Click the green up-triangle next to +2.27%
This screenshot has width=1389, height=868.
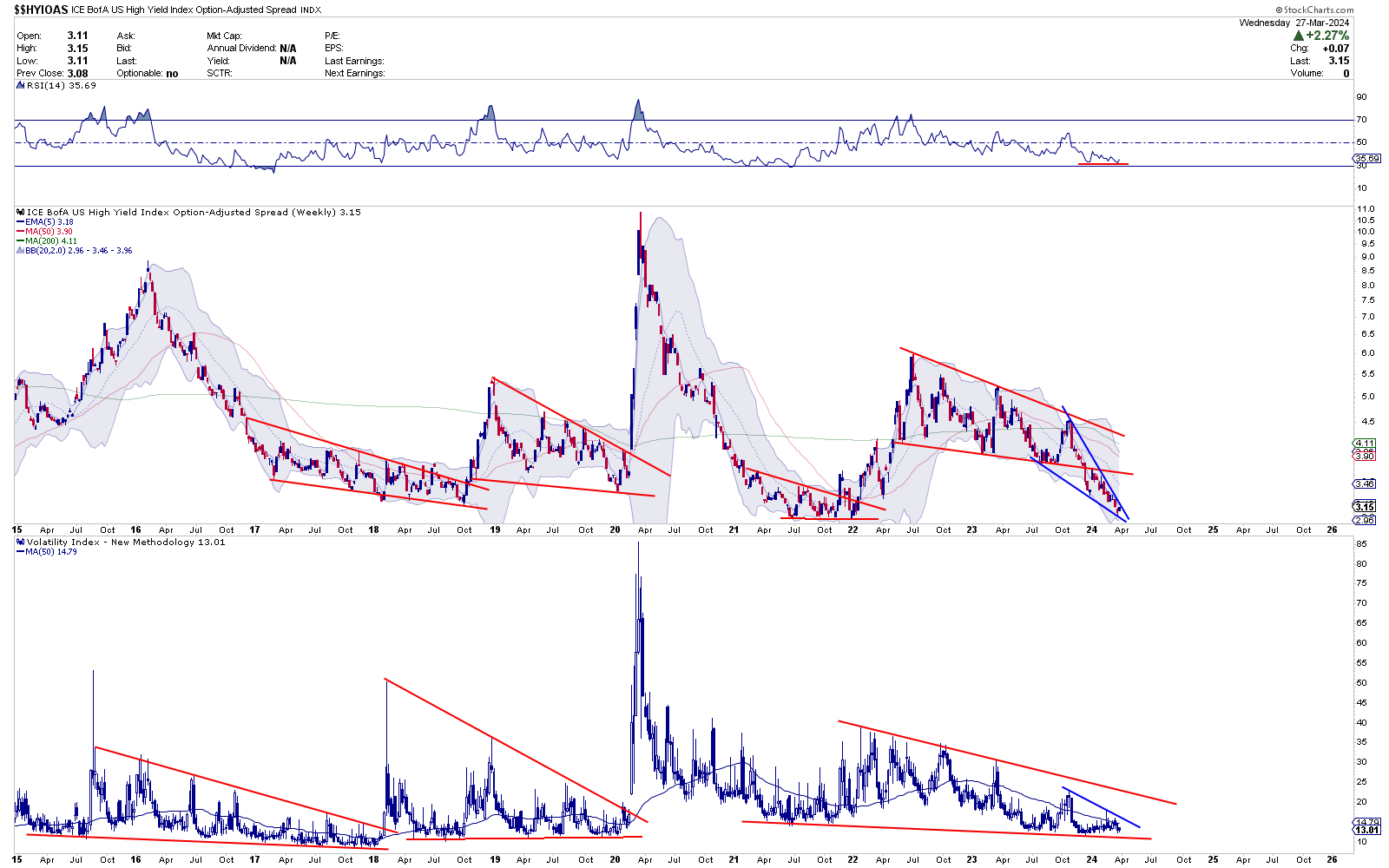[1299, 36]
